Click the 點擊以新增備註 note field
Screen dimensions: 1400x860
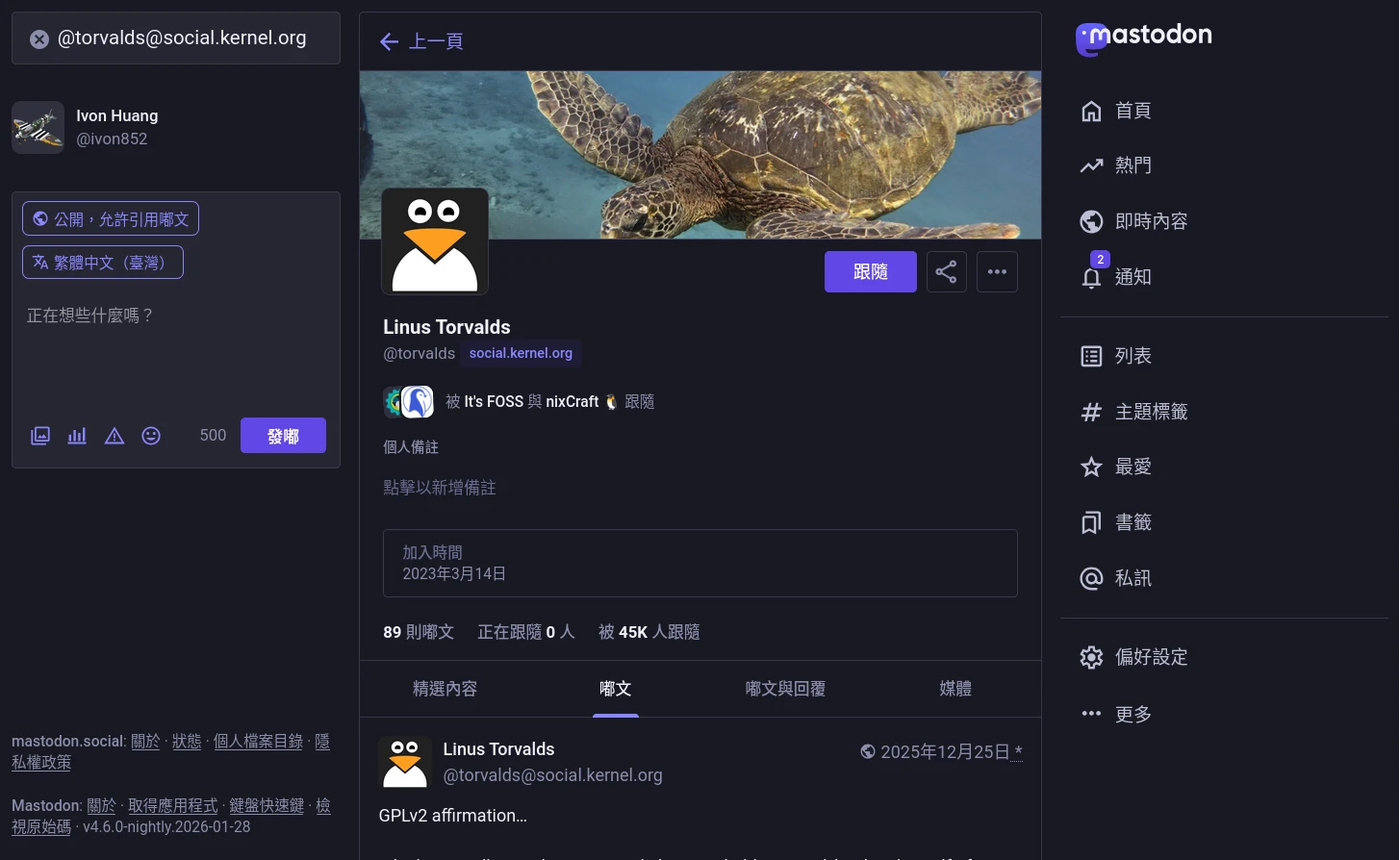pos(440,488)
